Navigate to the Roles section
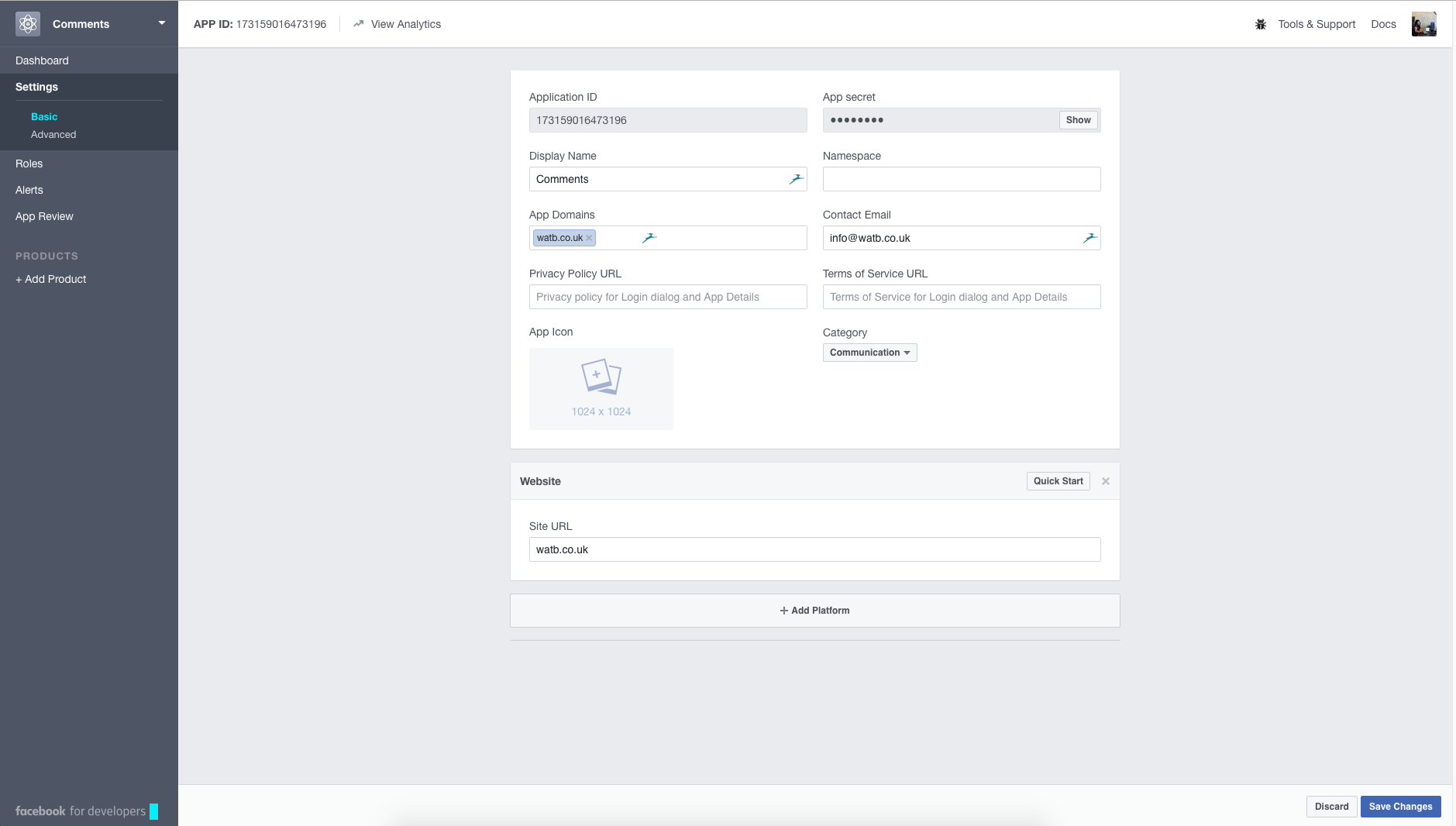Image resolution: width=1456 pixels, height=826 pixels. pos(29,163)
